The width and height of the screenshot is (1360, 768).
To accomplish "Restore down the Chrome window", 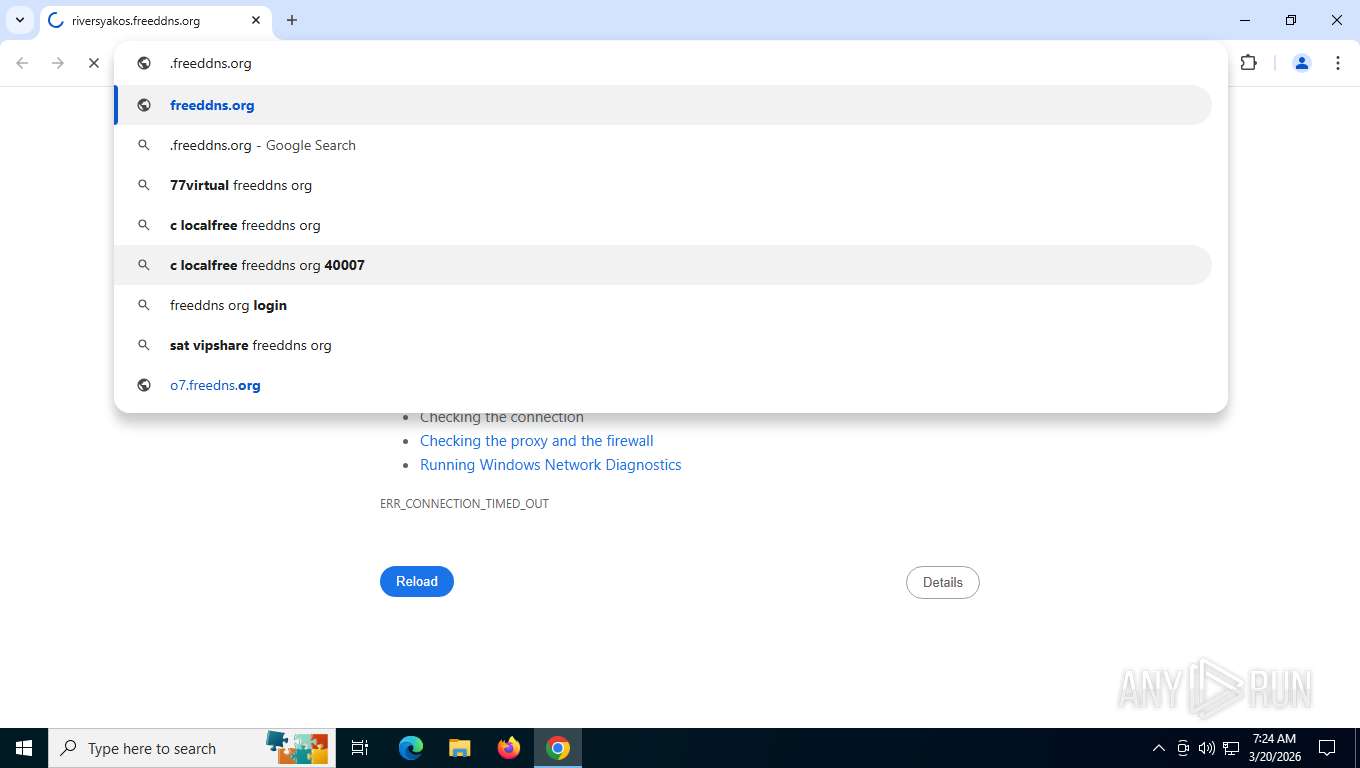I will pyautogui.click(x=1291, y=20).
